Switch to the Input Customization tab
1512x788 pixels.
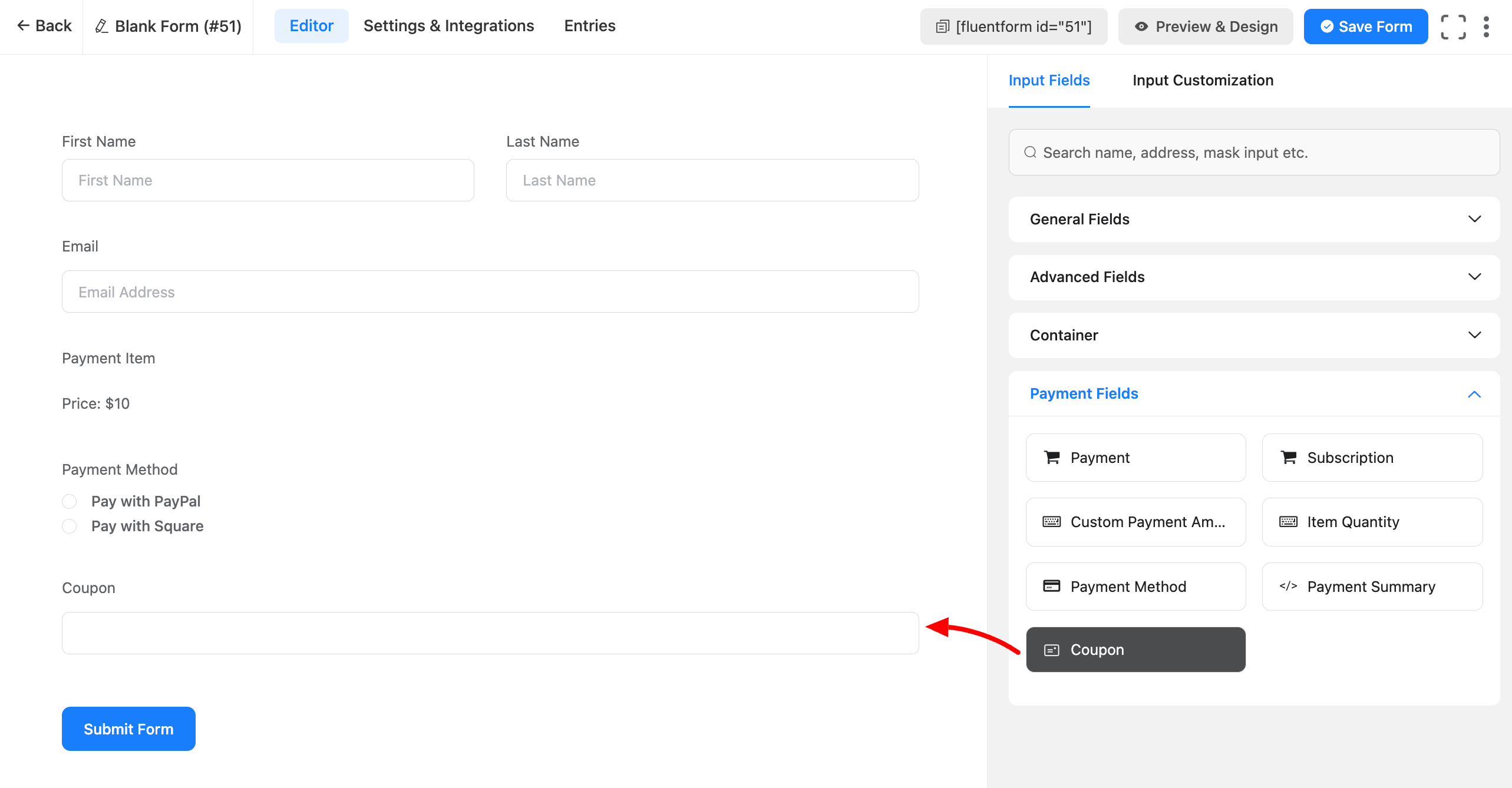(1203, 80)
